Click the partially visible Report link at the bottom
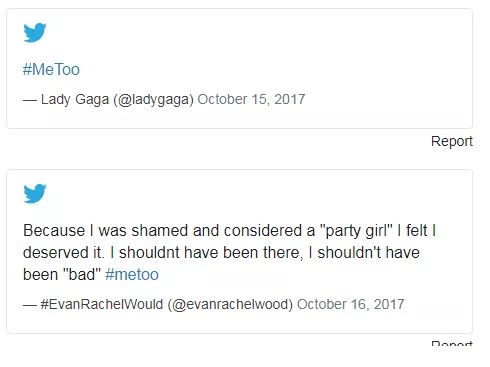Viewport: 490px width, 367px height. [x=452, y=343]
